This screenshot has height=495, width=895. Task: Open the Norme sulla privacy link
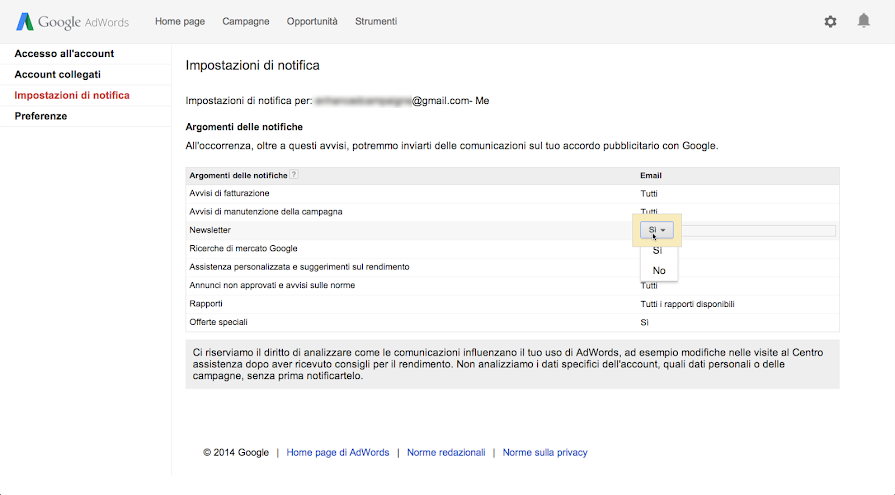point(545,453)
